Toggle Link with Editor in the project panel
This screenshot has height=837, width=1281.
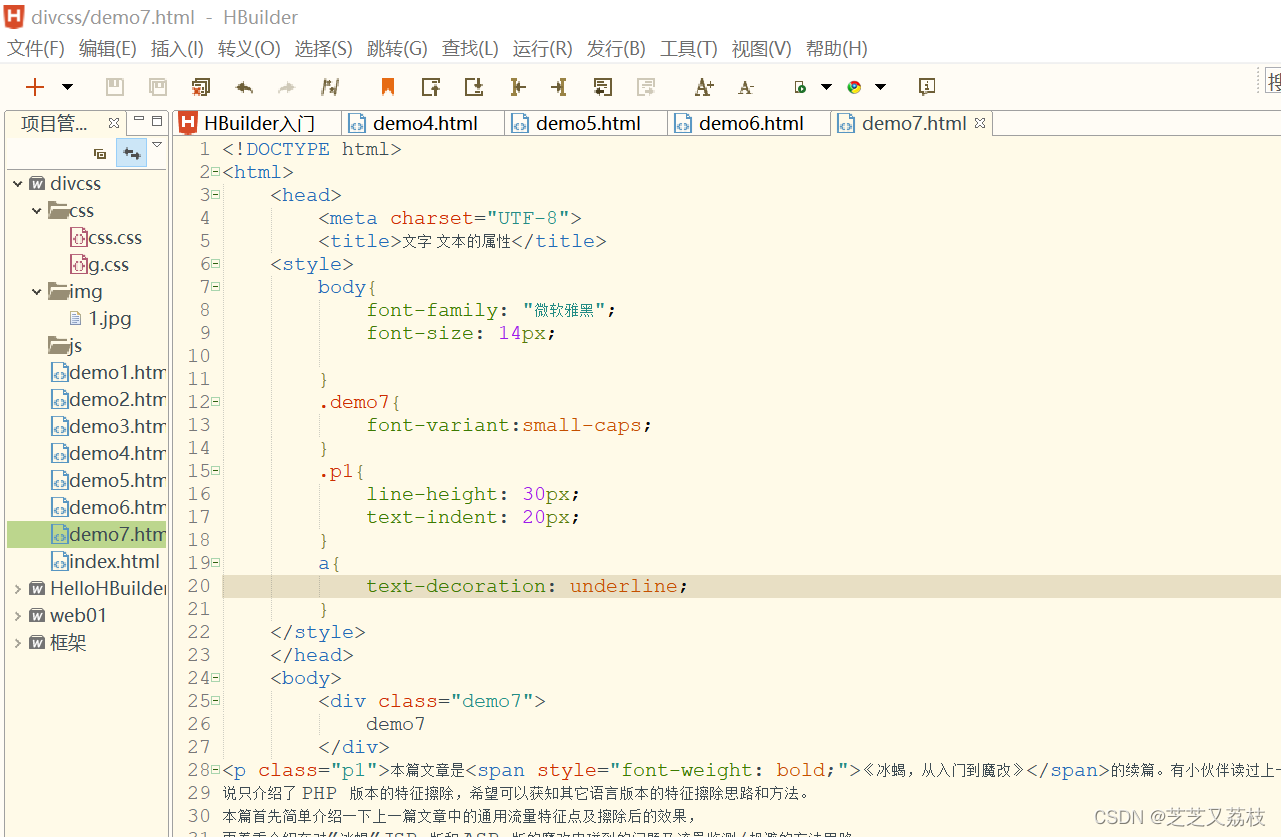coord(131,153)
